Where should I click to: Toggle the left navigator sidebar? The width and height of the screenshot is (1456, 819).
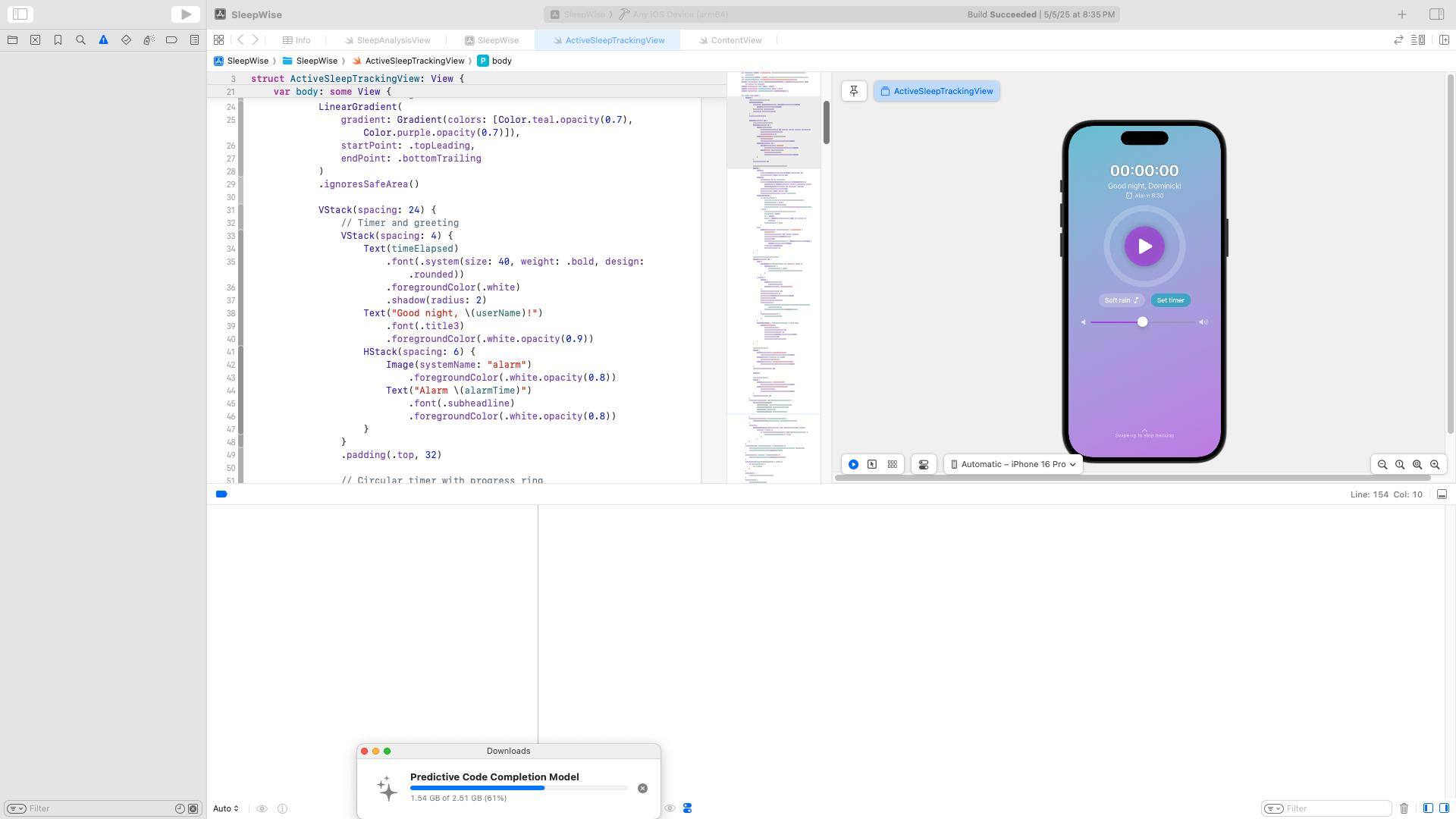[20, 14]
